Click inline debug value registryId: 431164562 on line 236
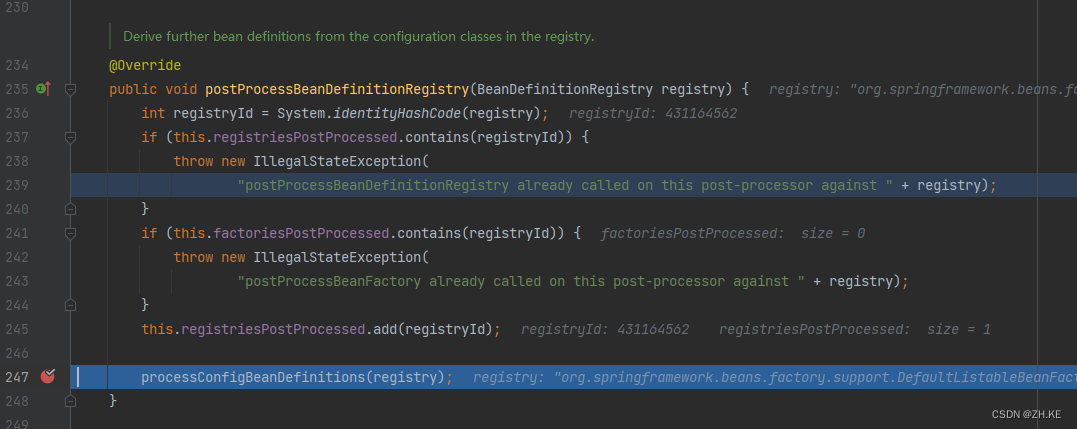This screenshot has height=429, width=1077. point(653,113)
